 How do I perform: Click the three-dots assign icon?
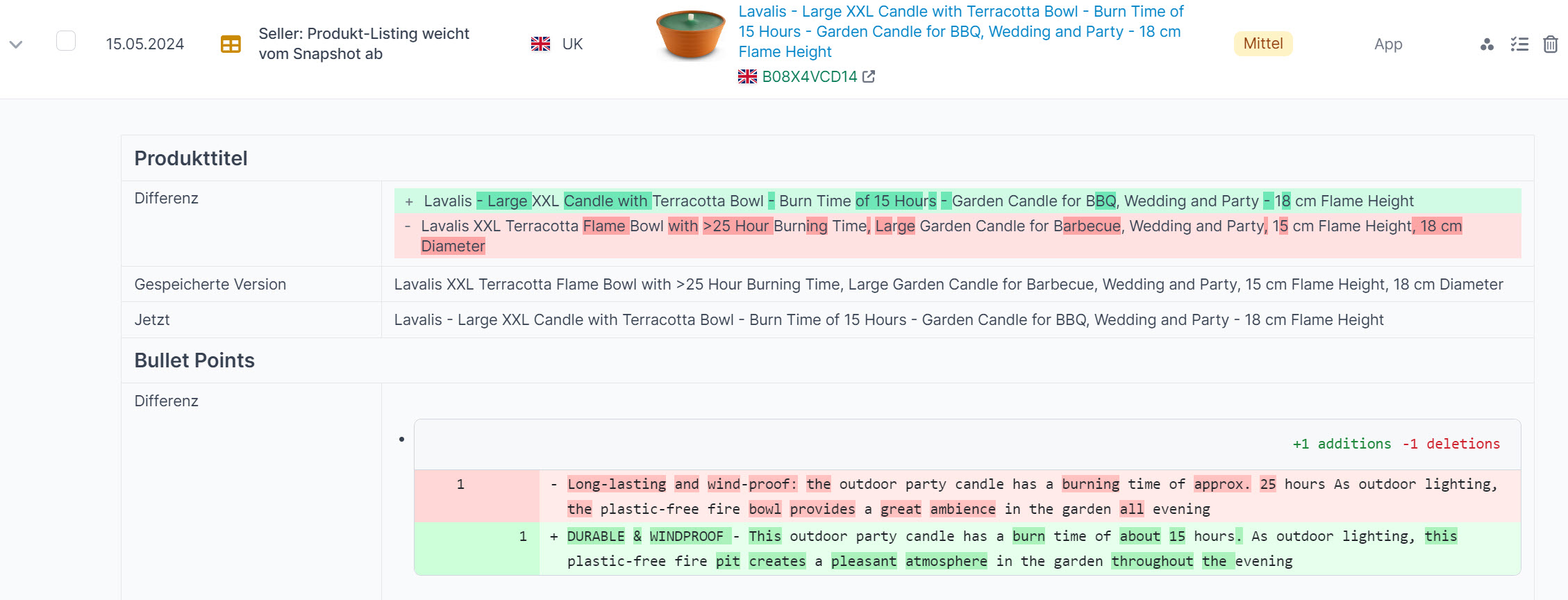pos(1487,44)
